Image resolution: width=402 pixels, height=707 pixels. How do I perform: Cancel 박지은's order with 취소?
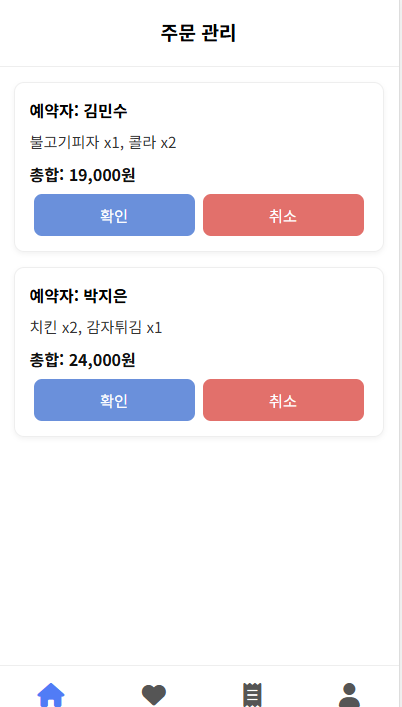tap(283, 400)
